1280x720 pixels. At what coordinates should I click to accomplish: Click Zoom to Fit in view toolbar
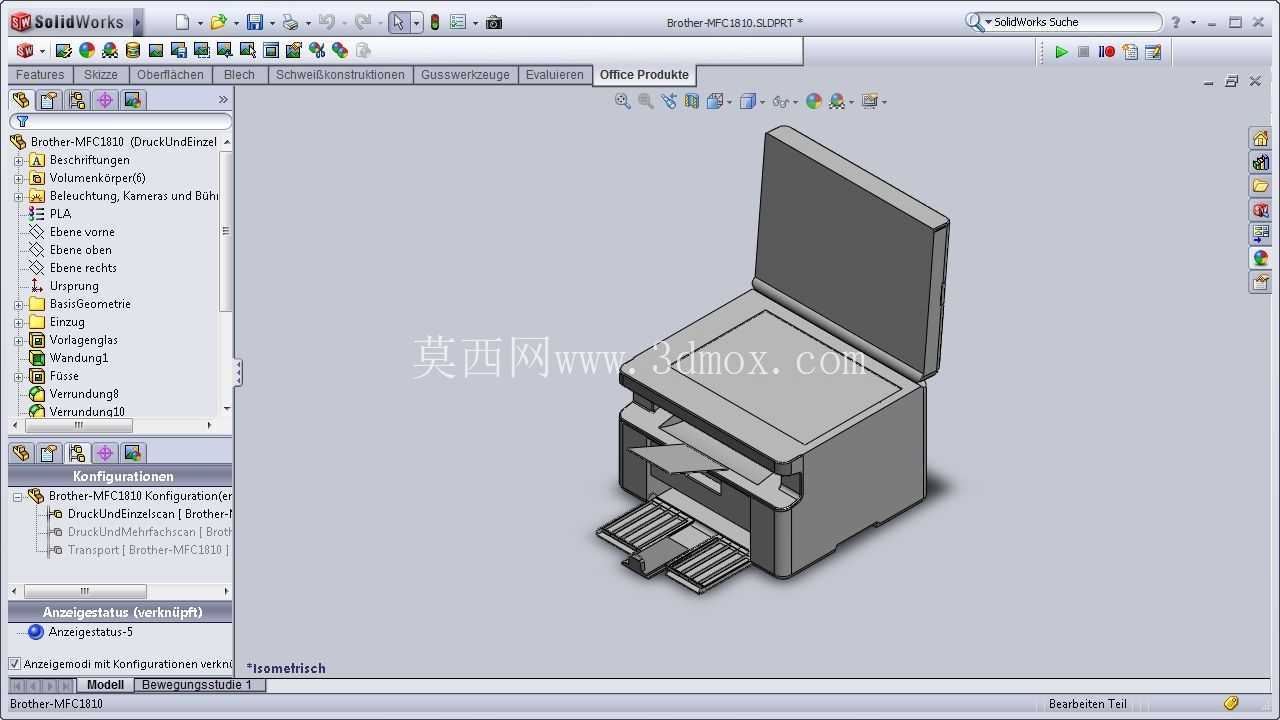coord(623,101)
